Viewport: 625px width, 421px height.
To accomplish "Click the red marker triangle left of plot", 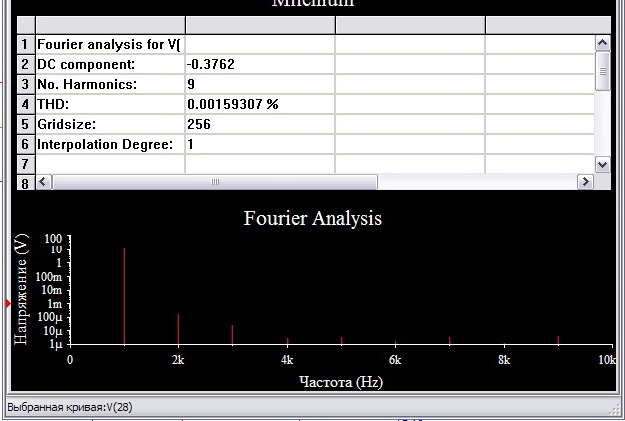I will click(8, 304).
